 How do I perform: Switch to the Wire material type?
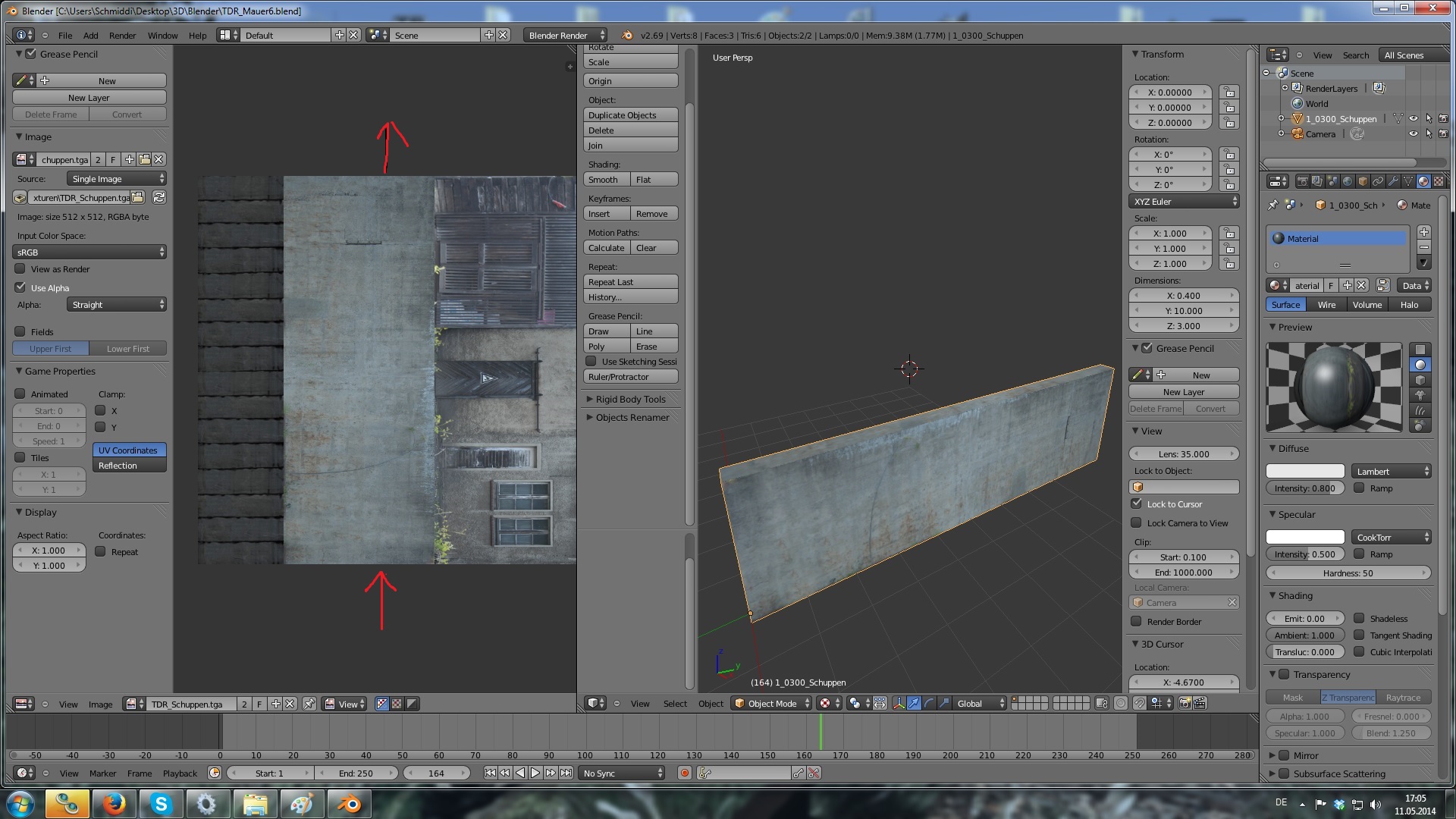pos(1326,305)
